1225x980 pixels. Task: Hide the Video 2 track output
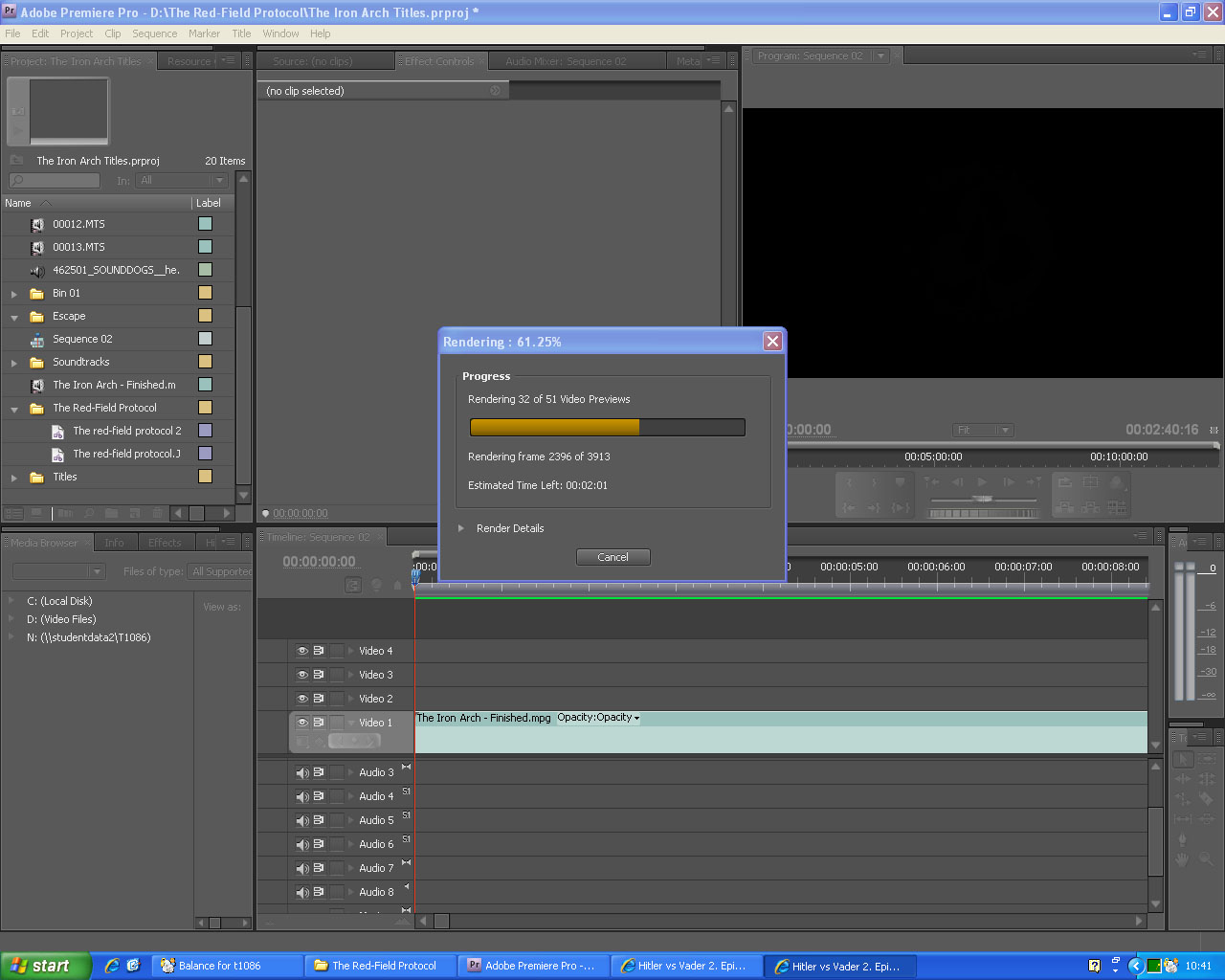click(x=302, y=699)
